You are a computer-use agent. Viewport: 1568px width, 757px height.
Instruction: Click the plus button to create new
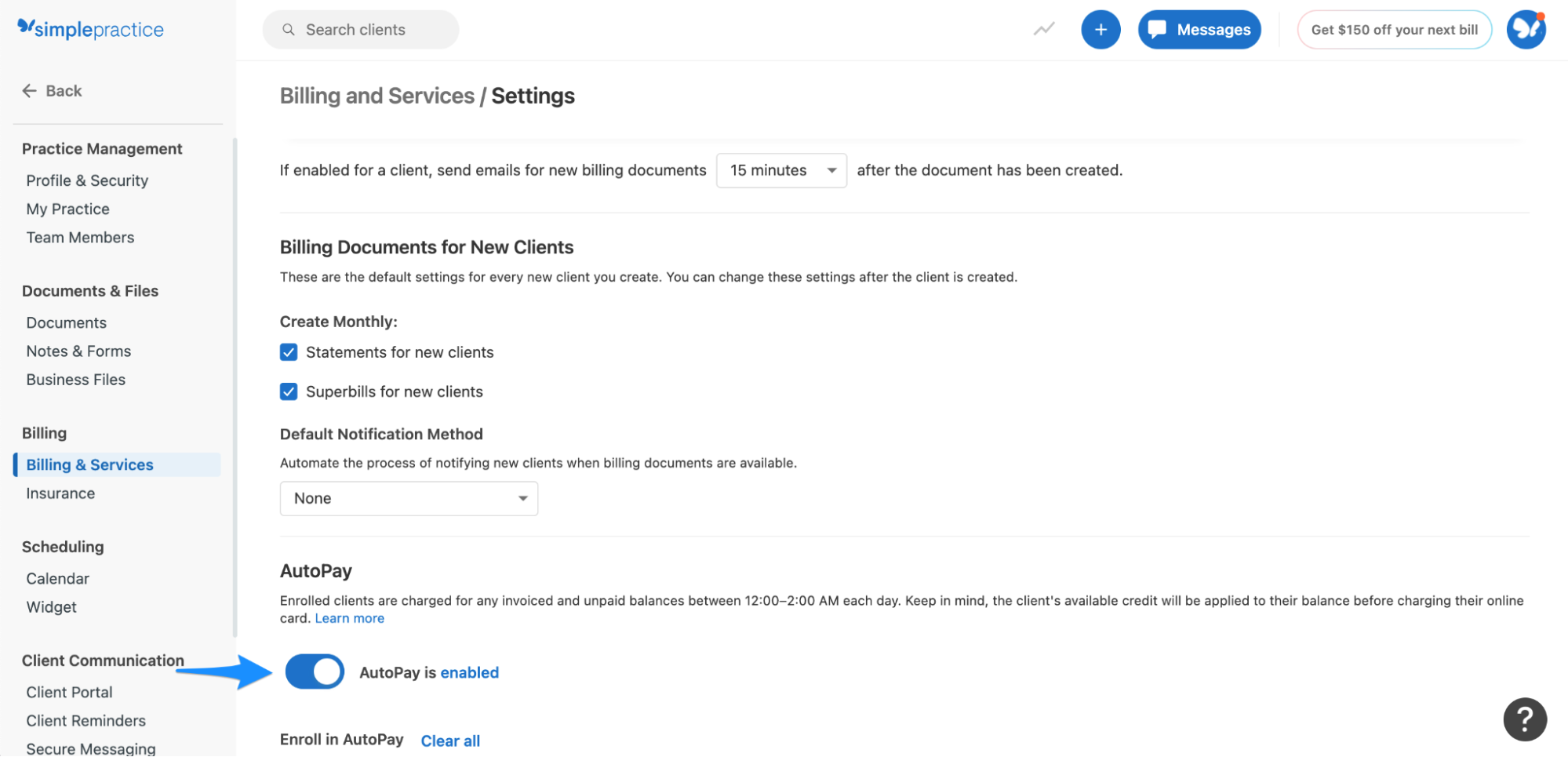(1101, 29)
